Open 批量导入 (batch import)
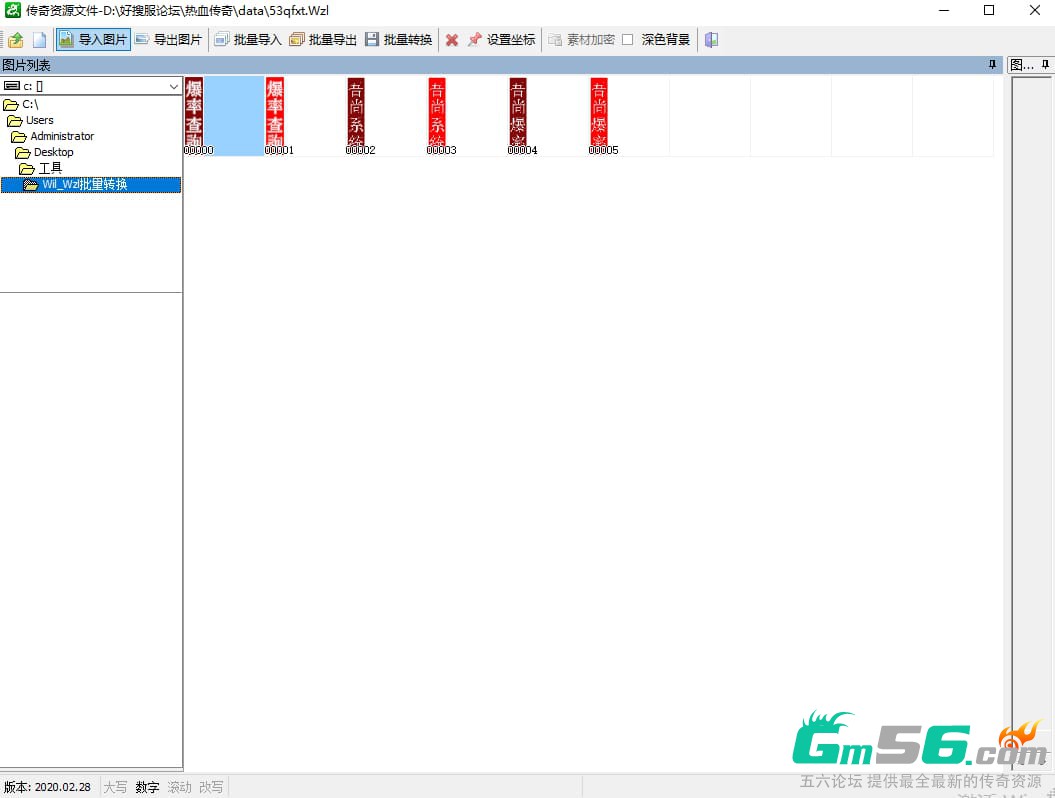This screenshot has height=798, width=1055. point(247,40)
